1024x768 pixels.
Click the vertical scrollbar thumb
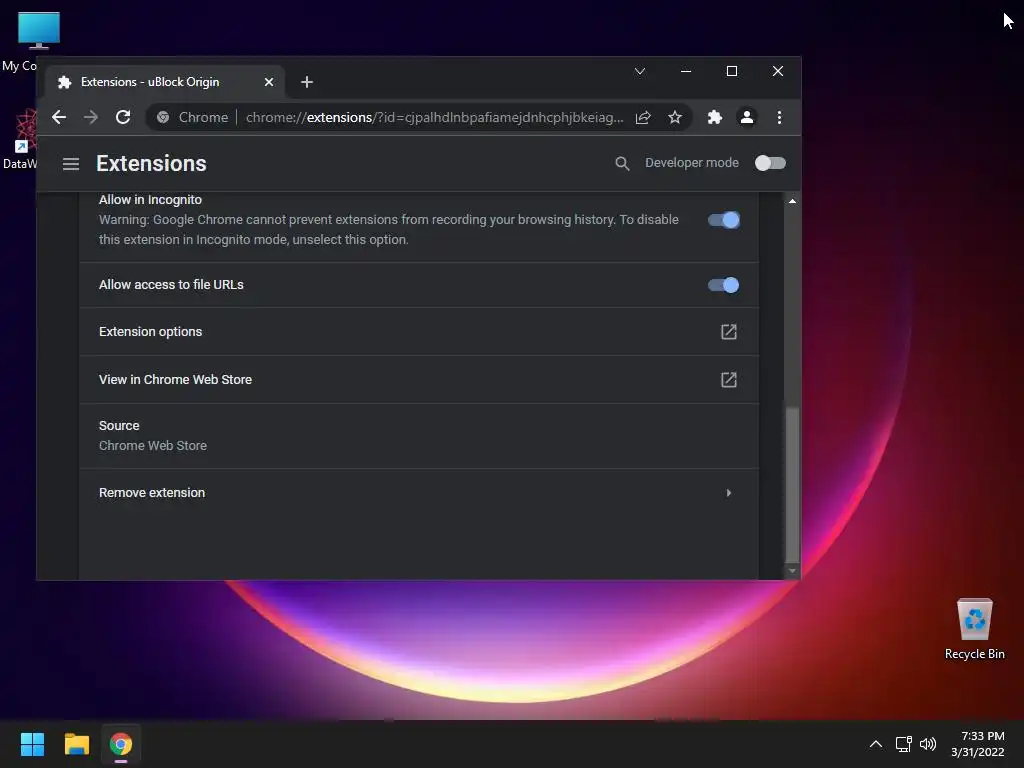point(792,484)
